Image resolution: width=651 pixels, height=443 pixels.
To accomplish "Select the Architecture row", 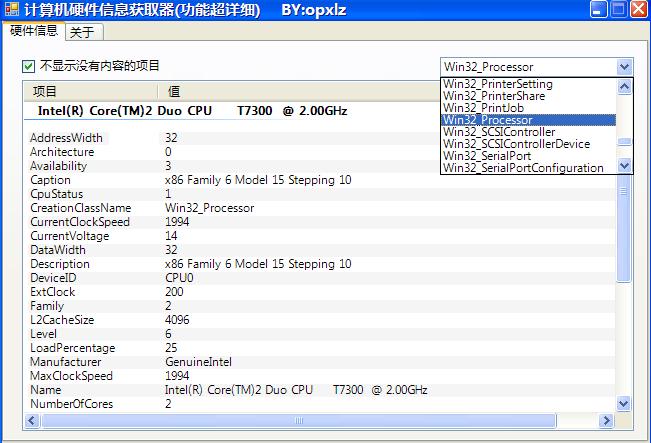I will coord(320,152).
